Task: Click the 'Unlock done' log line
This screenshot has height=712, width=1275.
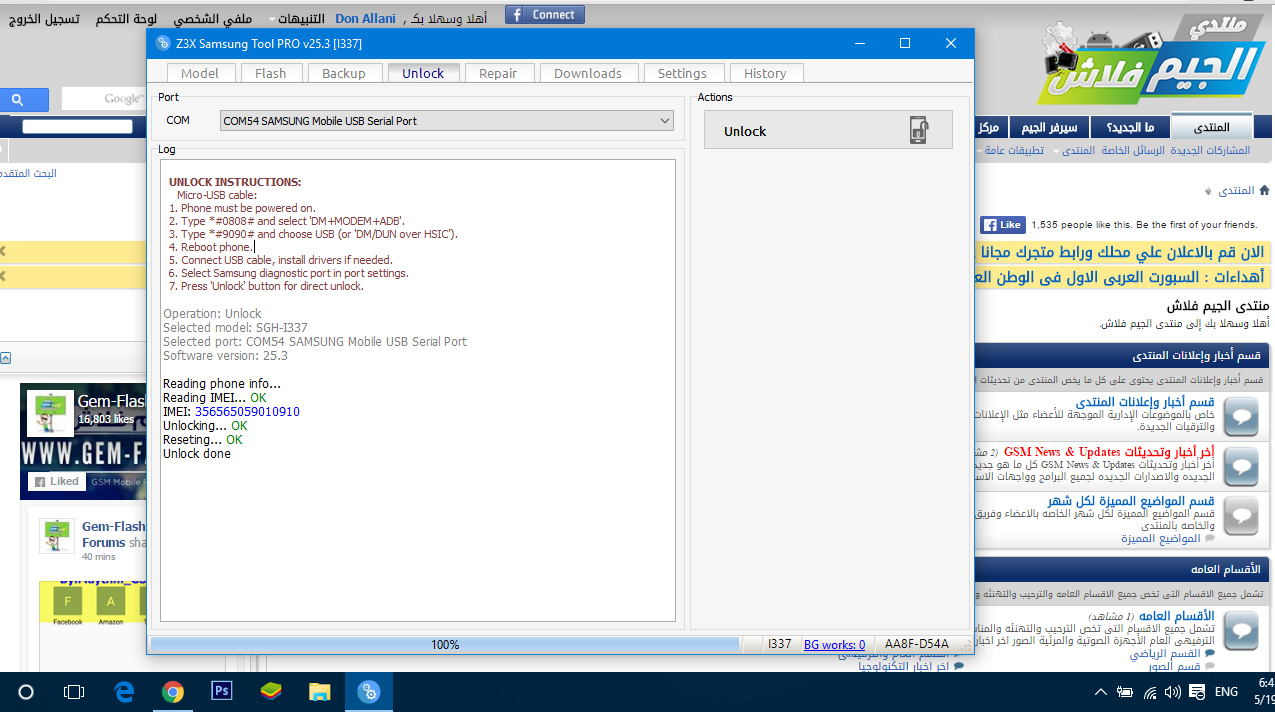Action: (197, 454)
